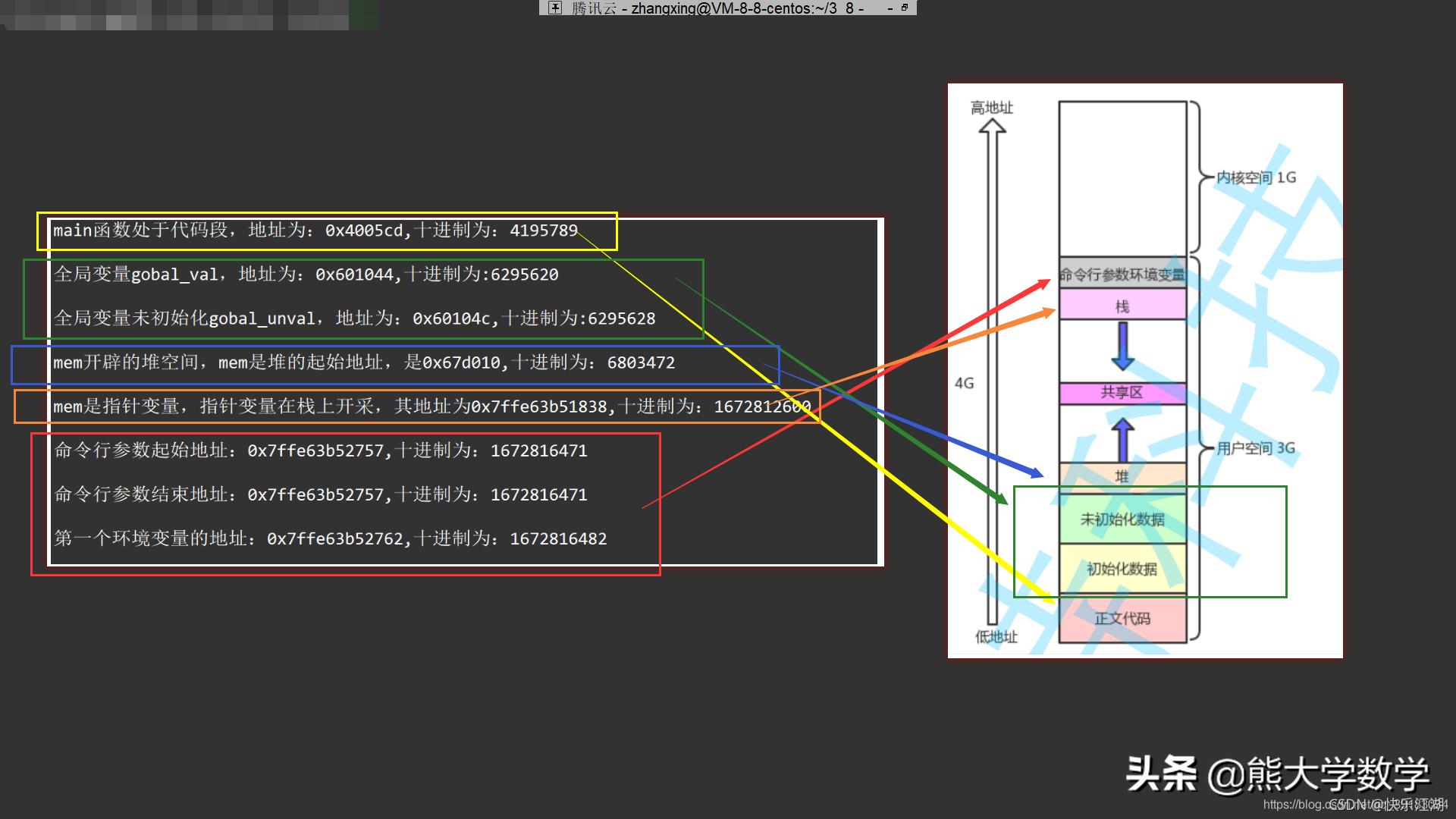Click the 头条 @熊大学数学 watermark text
The width and height of the screenshot is (1456, 819).
coord(1277,774)
